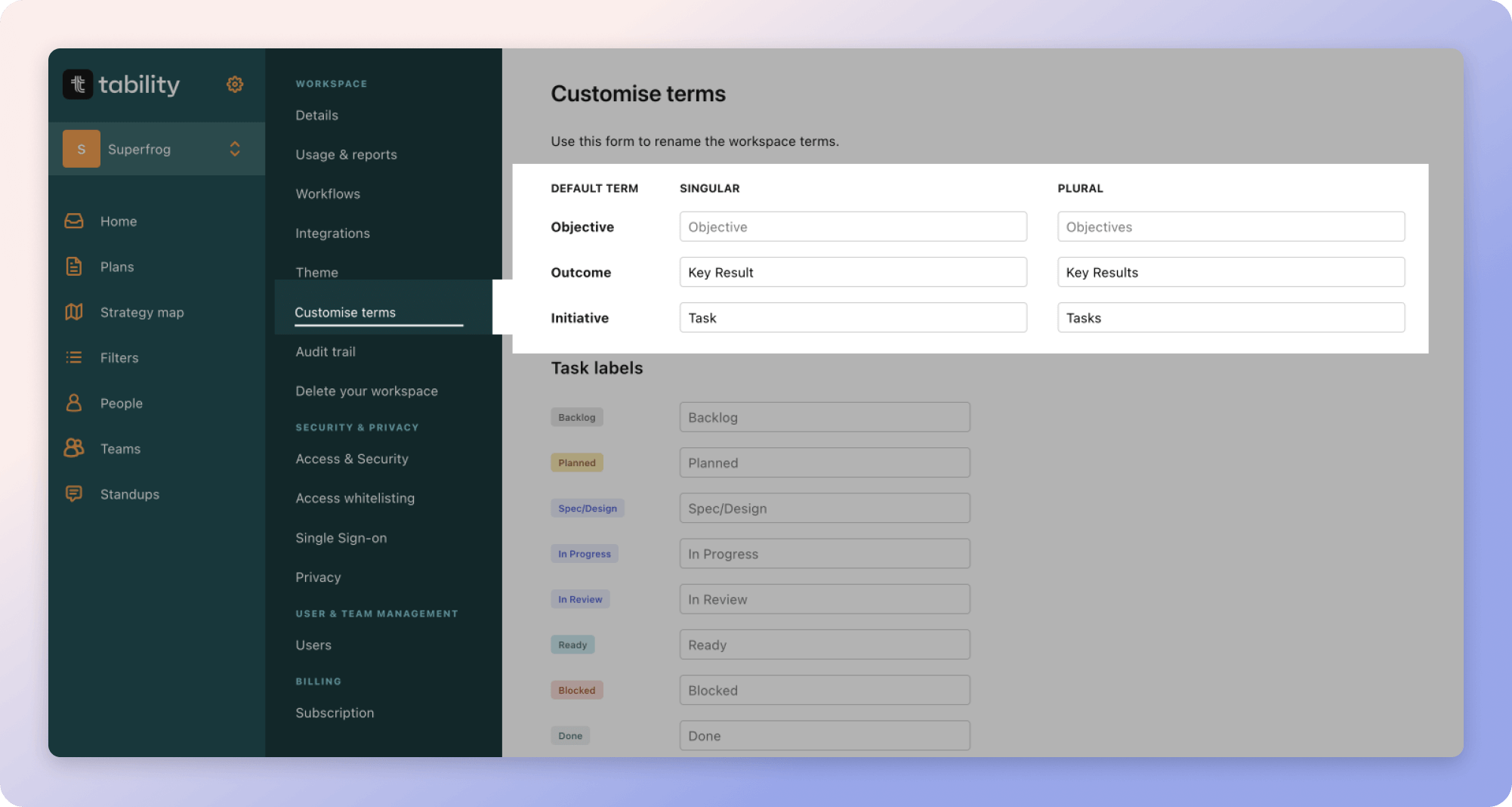
Task: Click the orange Superfrog workspace avatar
Action: pyautogui.click(x=82, y=149)
